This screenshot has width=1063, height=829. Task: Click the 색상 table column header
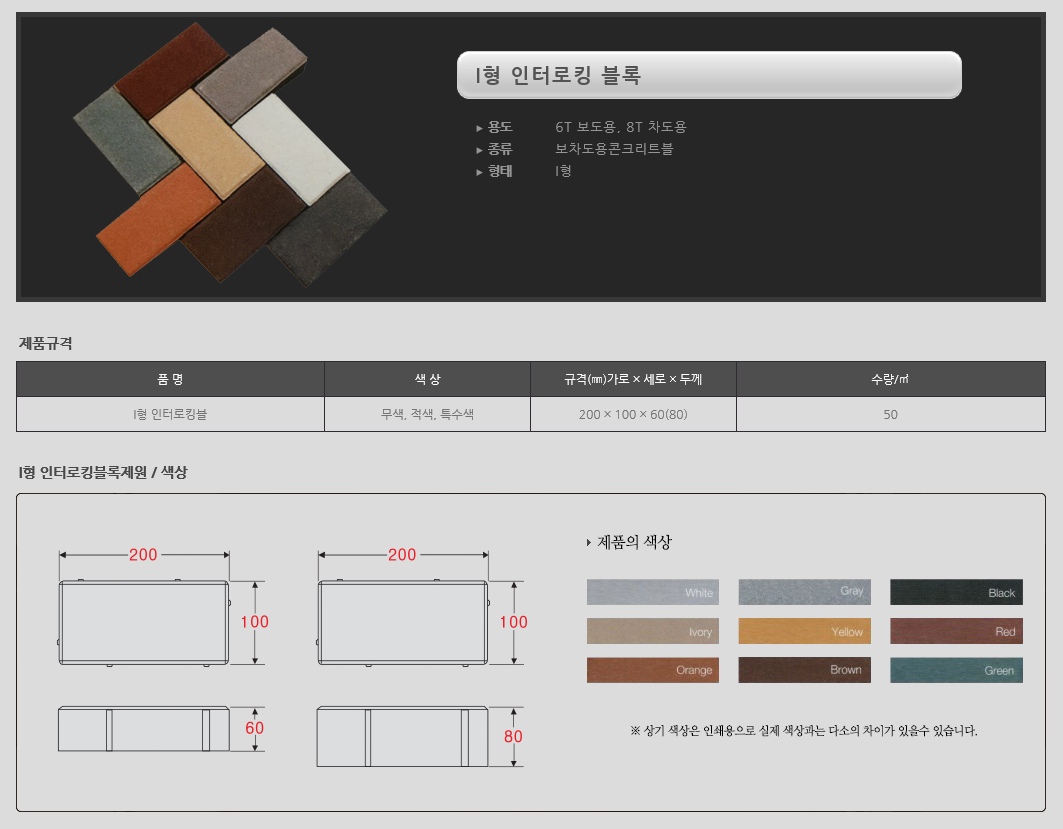[427, 379]
